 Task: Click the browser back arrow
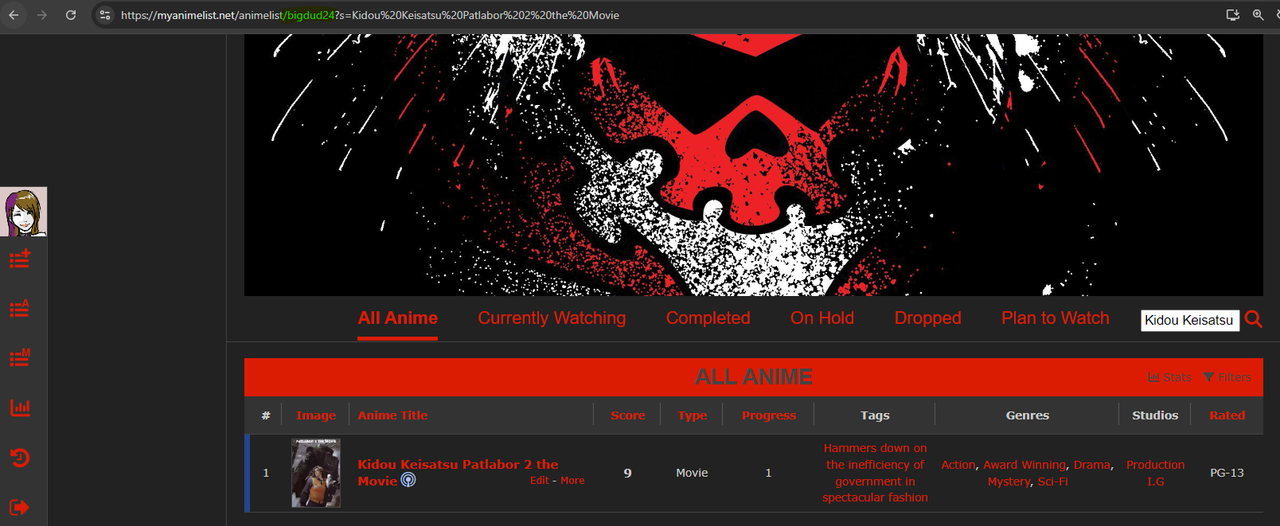tap(14, 15)
